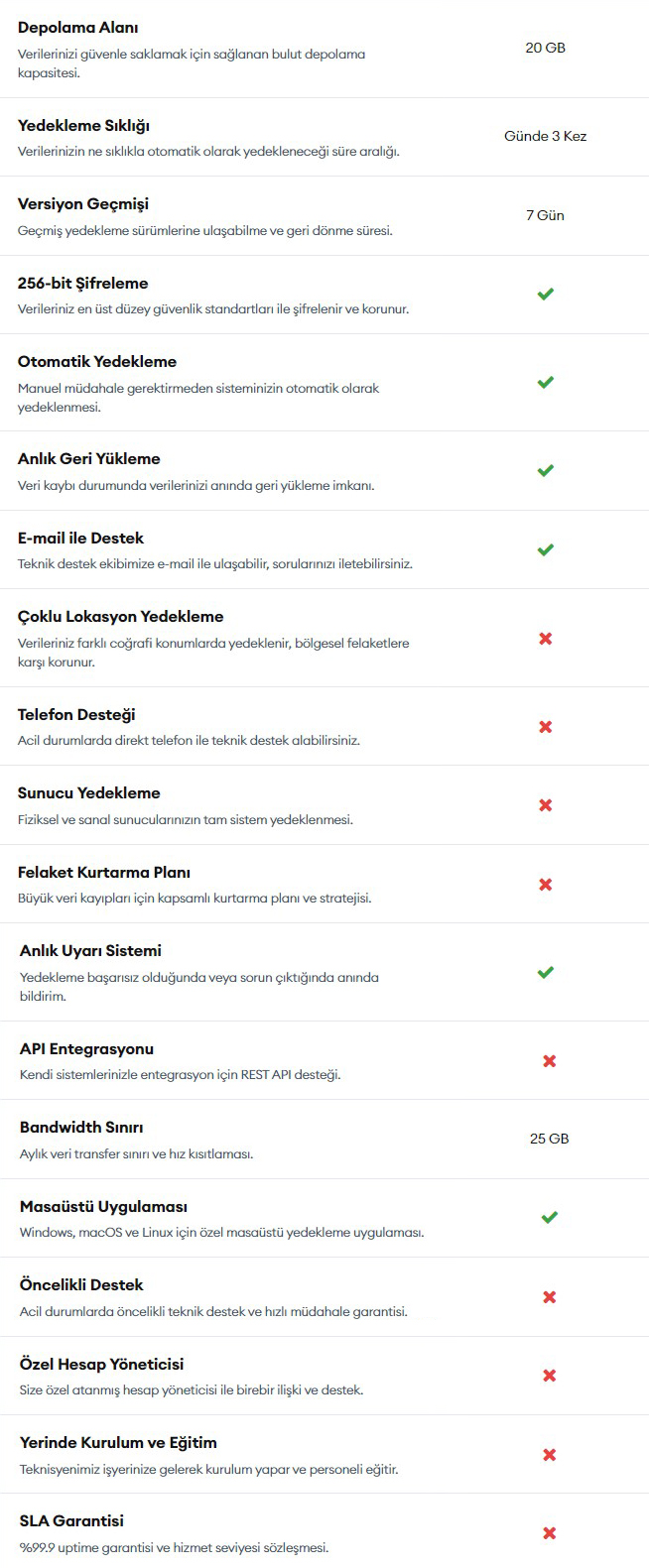Click the Yerinde Kurulum ve Eğitim title
This screenshot has height=1568, width=649.
tap(118, 1442)
